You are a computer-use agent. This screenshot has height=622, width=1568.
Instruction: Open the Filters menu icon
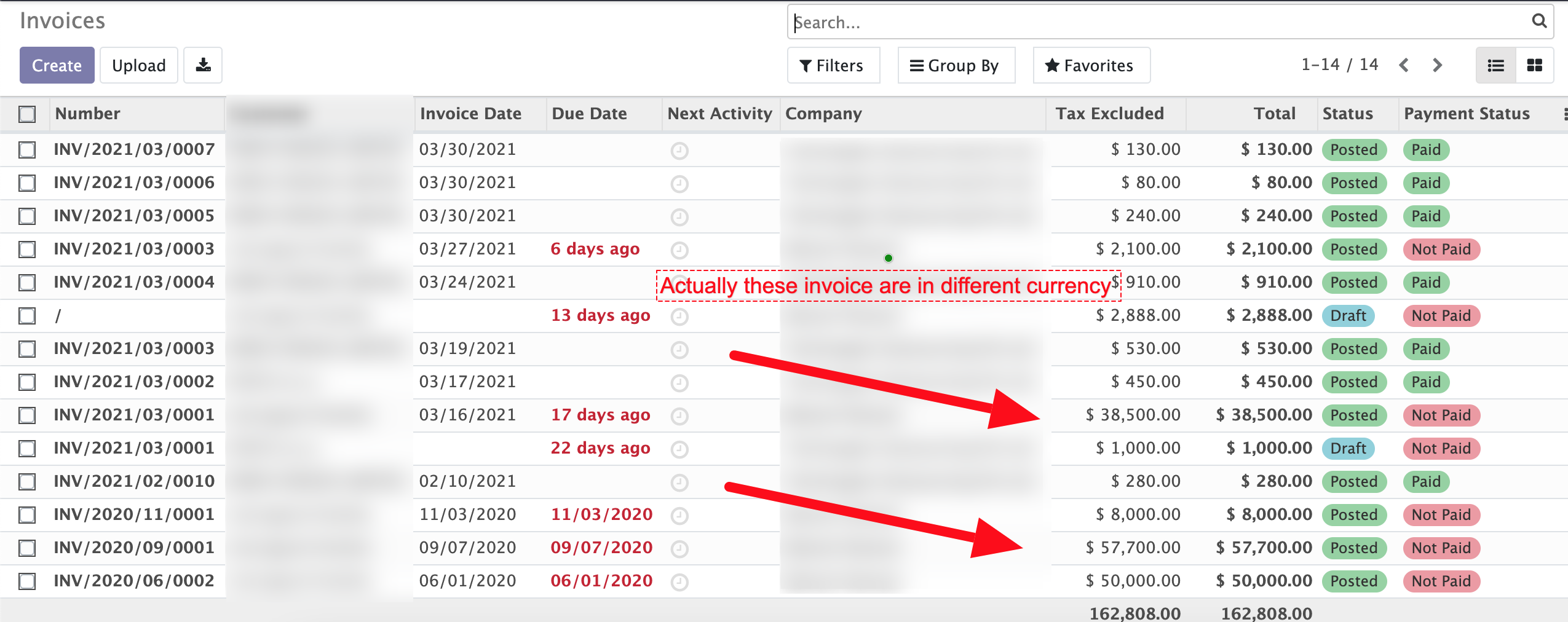[x=806, y=65]
